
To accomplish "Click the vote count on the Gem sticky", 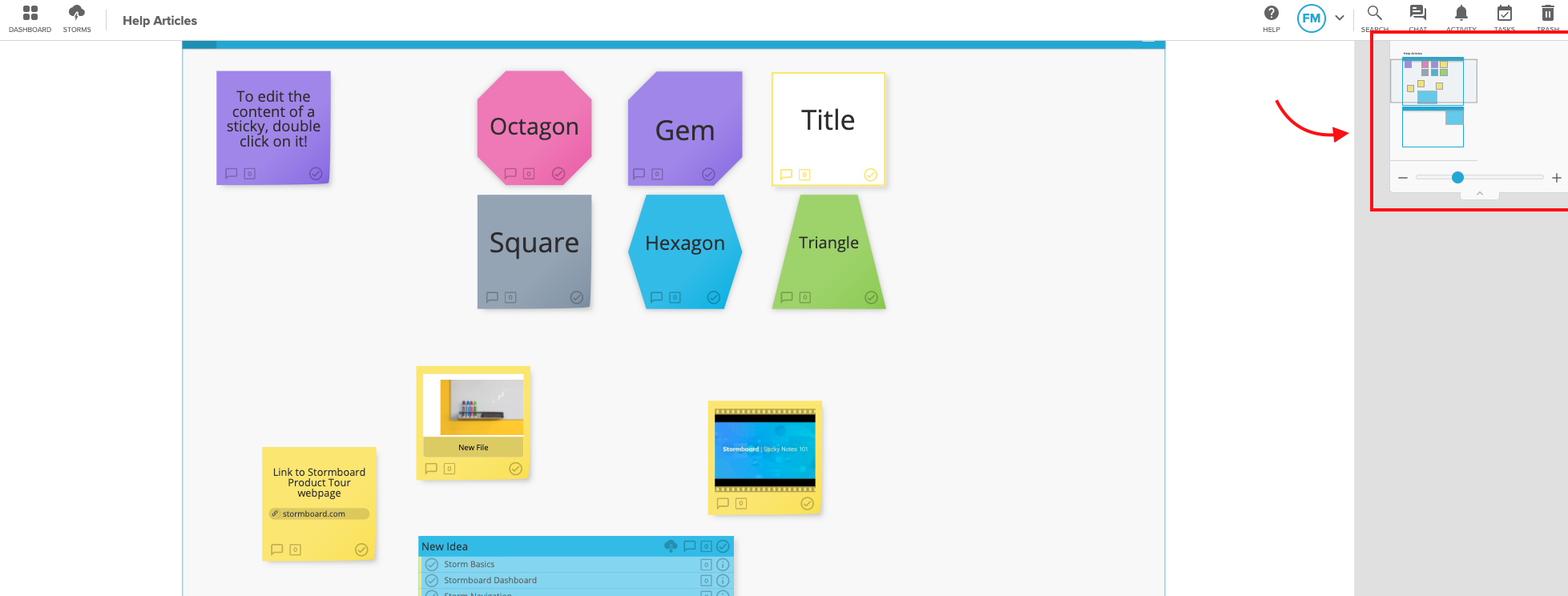I will 657,173.
